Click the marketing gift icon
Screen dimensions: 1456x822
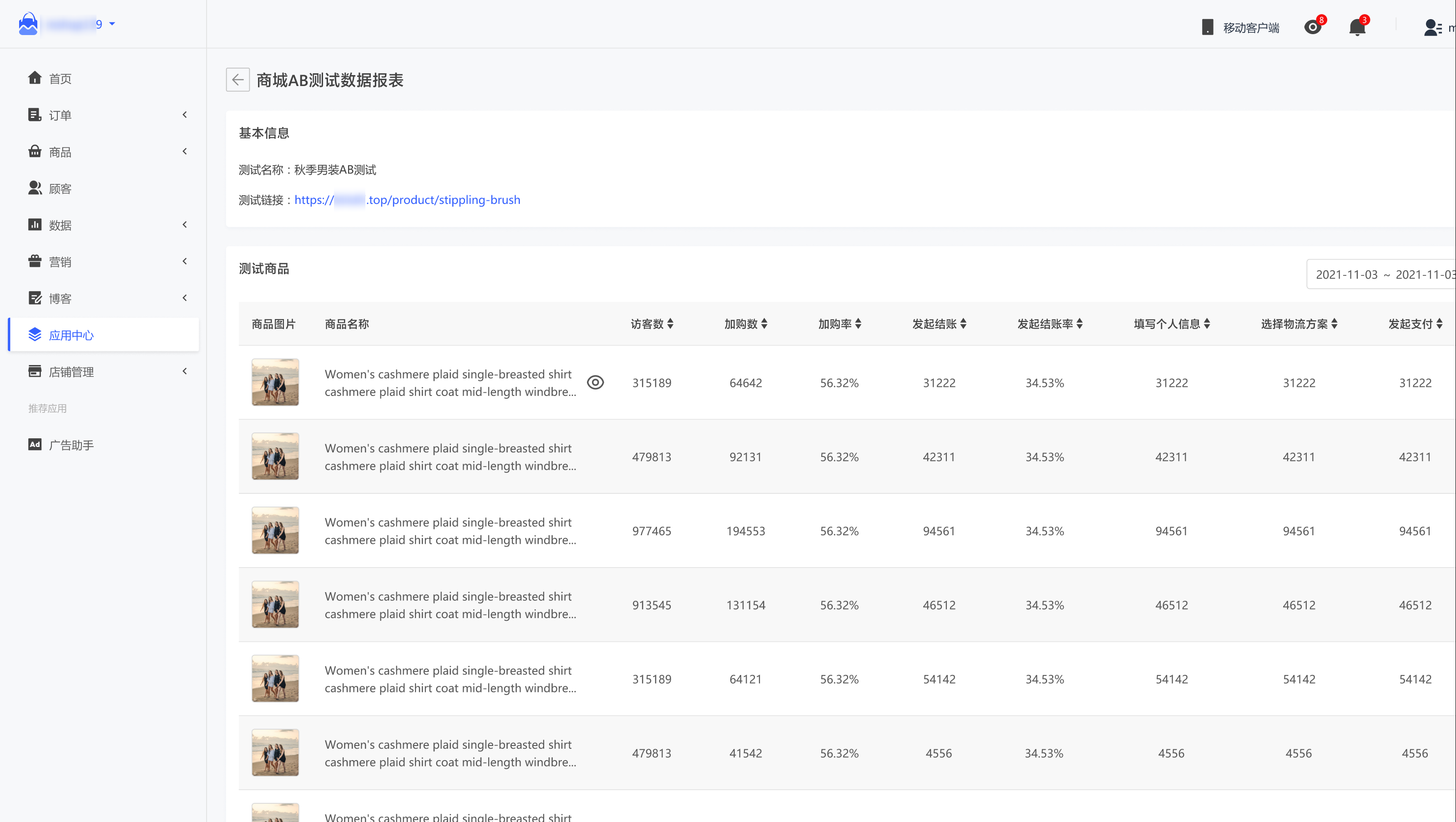coord(35,261)
